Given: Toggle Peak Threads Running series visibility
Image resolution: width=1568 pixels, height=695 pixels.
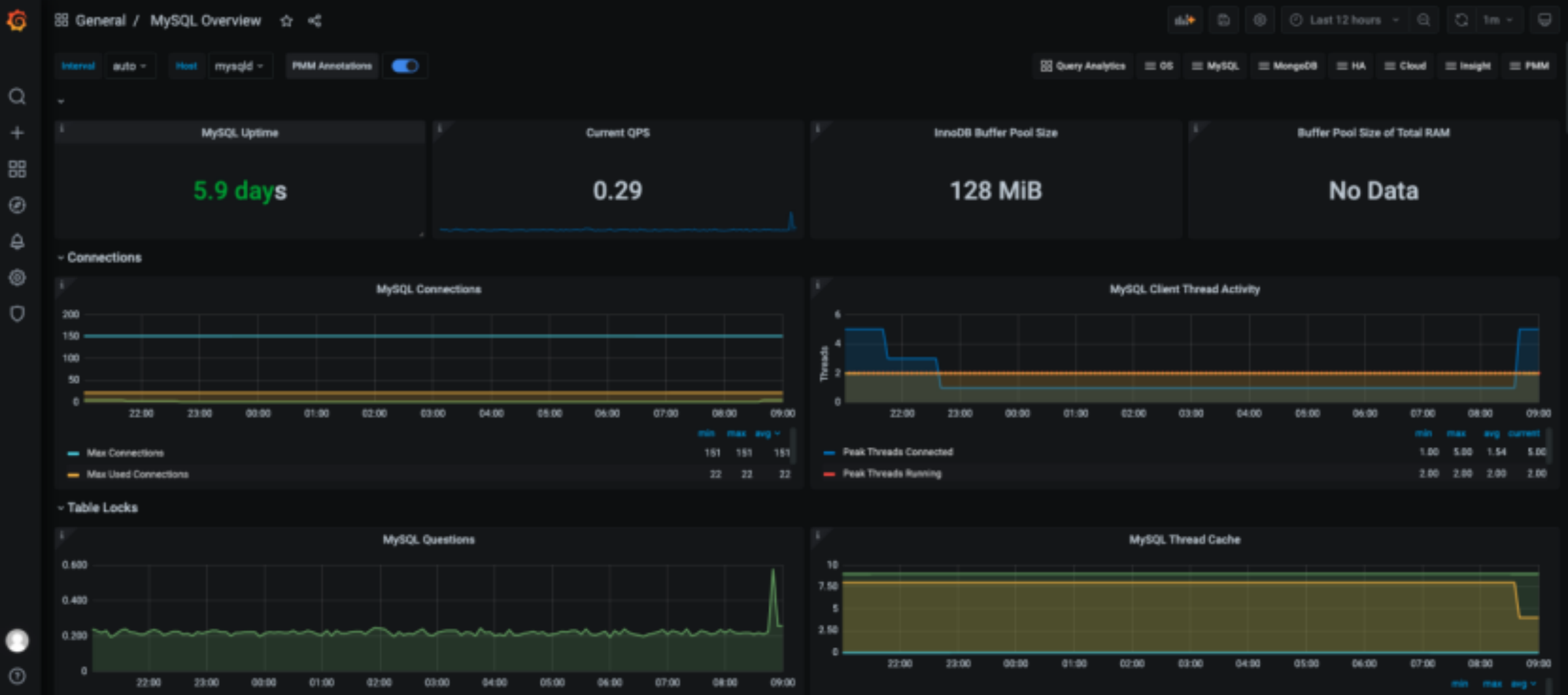Looking at the screenshot, I should click(x=891, y=473).
